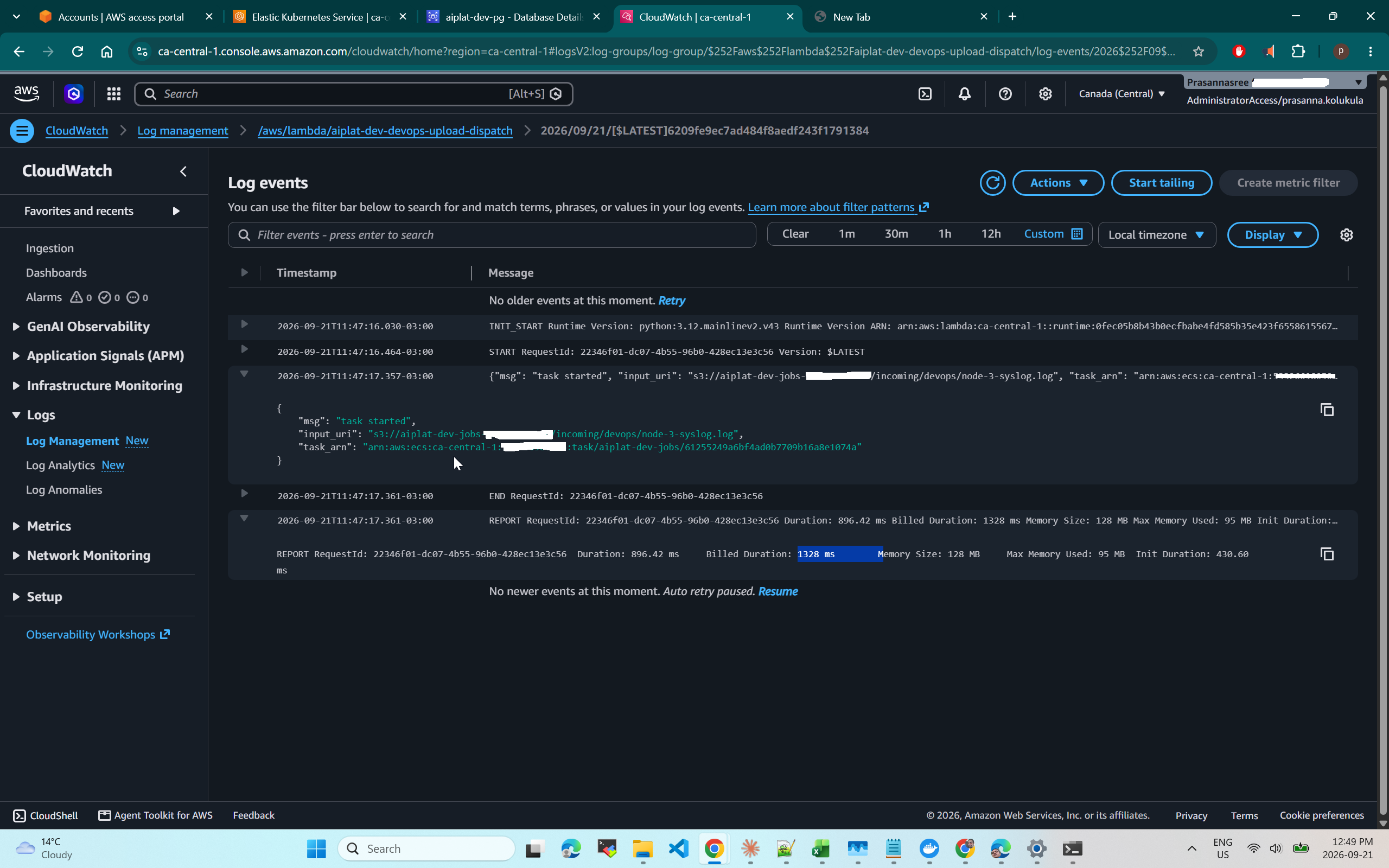Click the AWS logo home icon
1389x868 pixels.
click(x=27, y=93)
